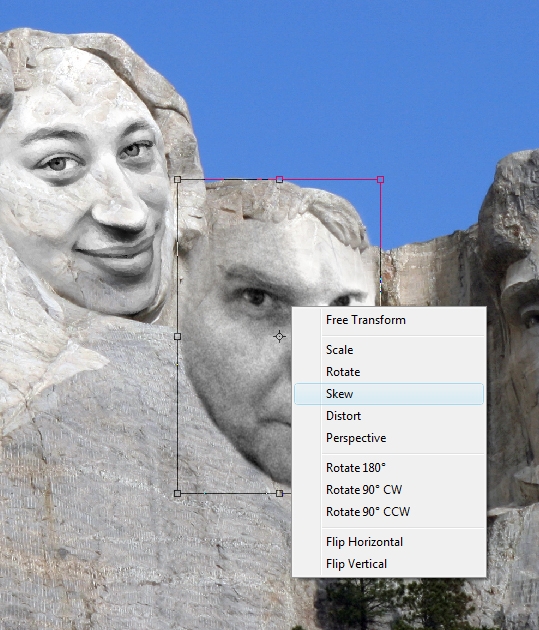Click the left-middle transform edge handle
Screen dimensions: 539x630
178,336
